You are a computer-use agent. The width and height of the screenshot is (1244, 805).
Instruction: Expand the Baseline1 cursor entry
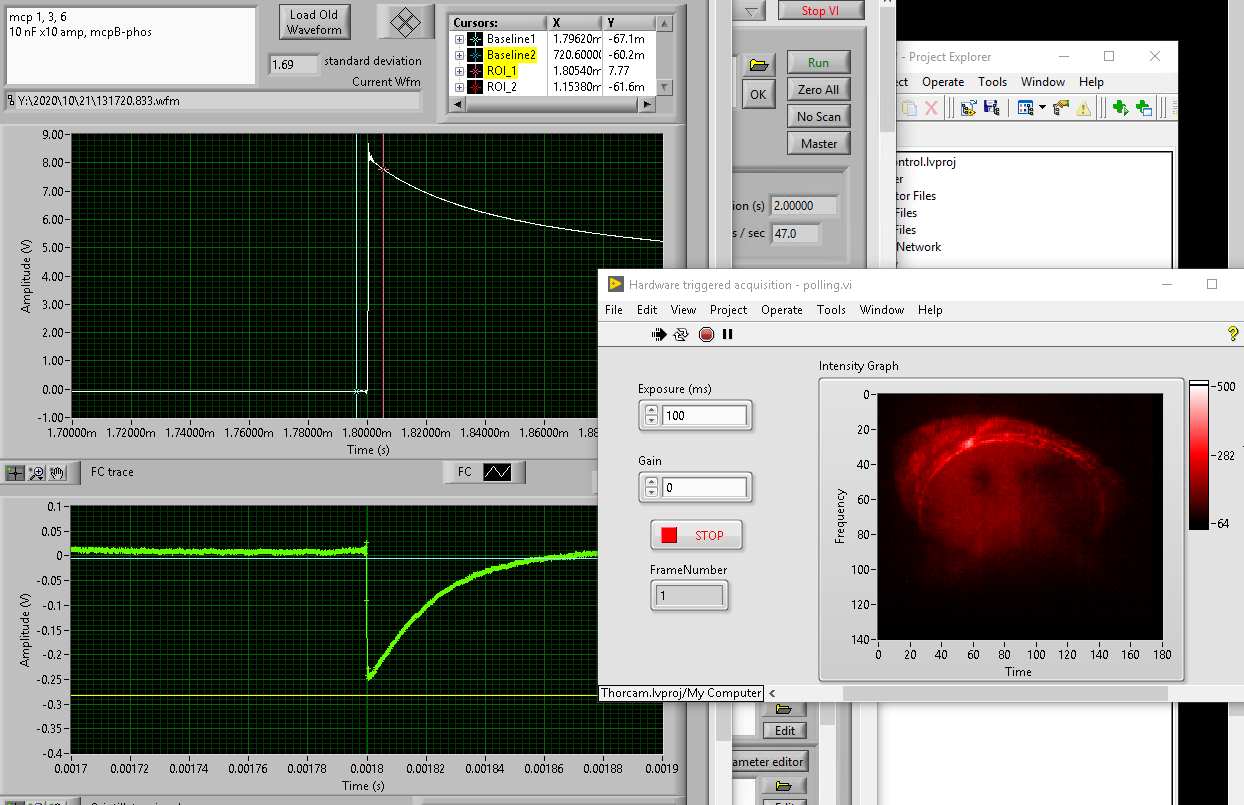pyautogui.click(x=459, y=39)
